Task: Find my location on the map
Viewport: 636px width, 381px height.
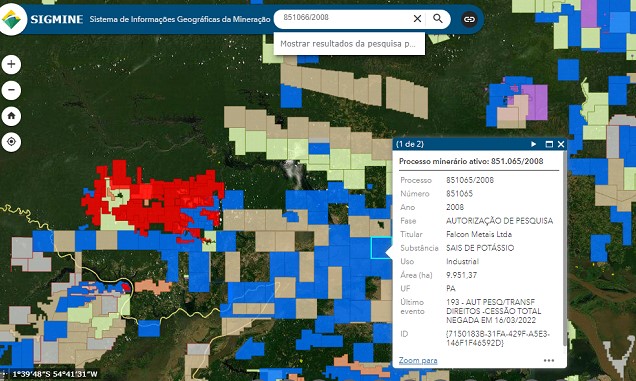Action: coord(11,142)
